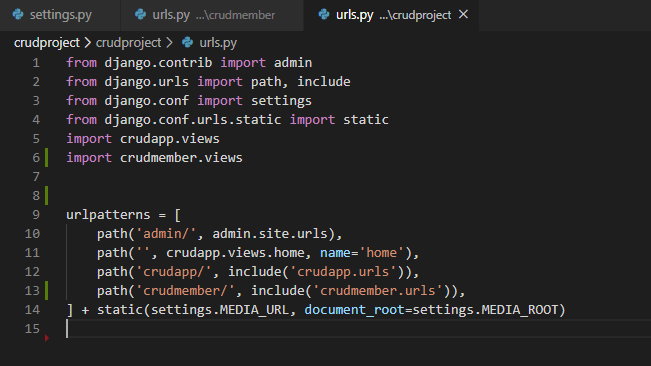Click Python icon on settings.py tab
The height and width of the screenshot is (366, 651).
18,15
